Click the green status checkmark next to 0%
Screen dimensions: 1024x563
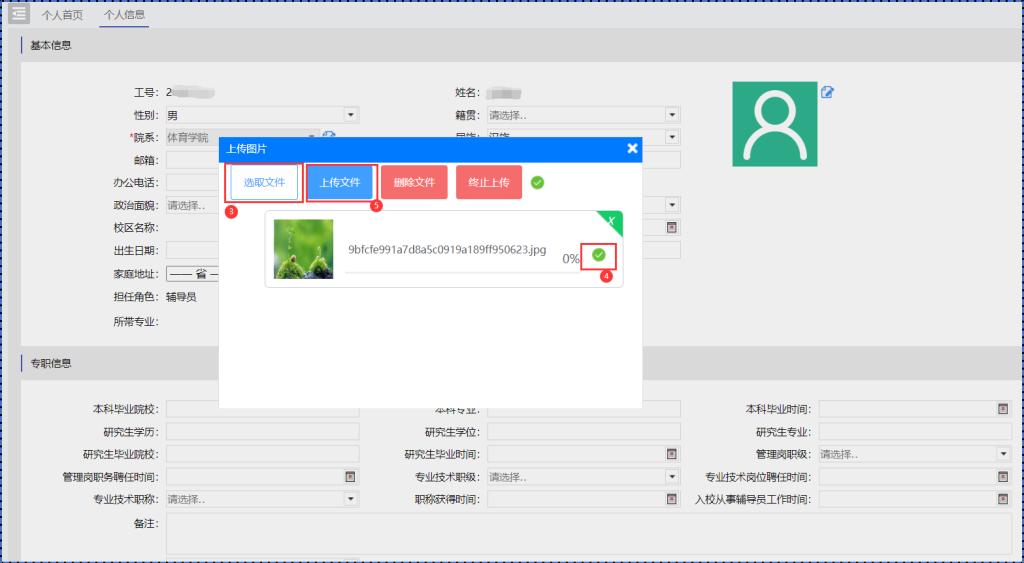tap(598, 255)
